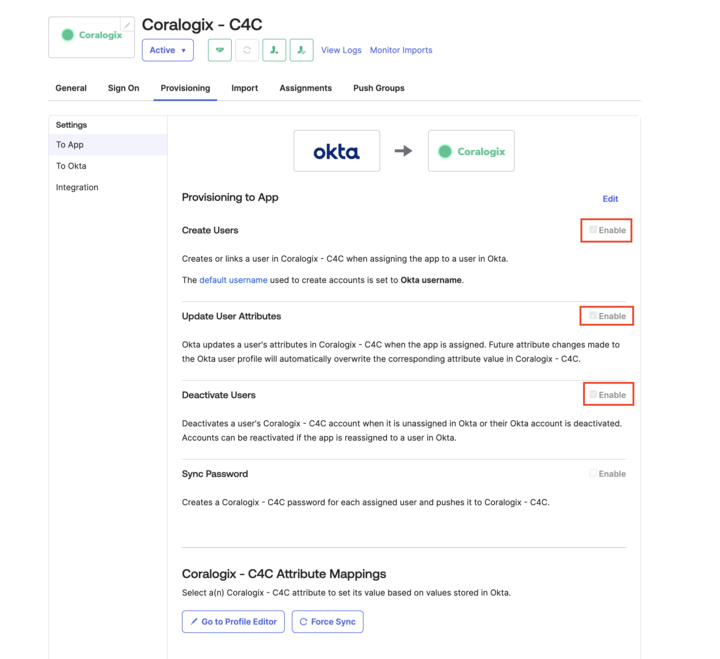This screenshot has height=659, width=720.
Task: Click the Sync Password section label
Action: coord(215,474)
